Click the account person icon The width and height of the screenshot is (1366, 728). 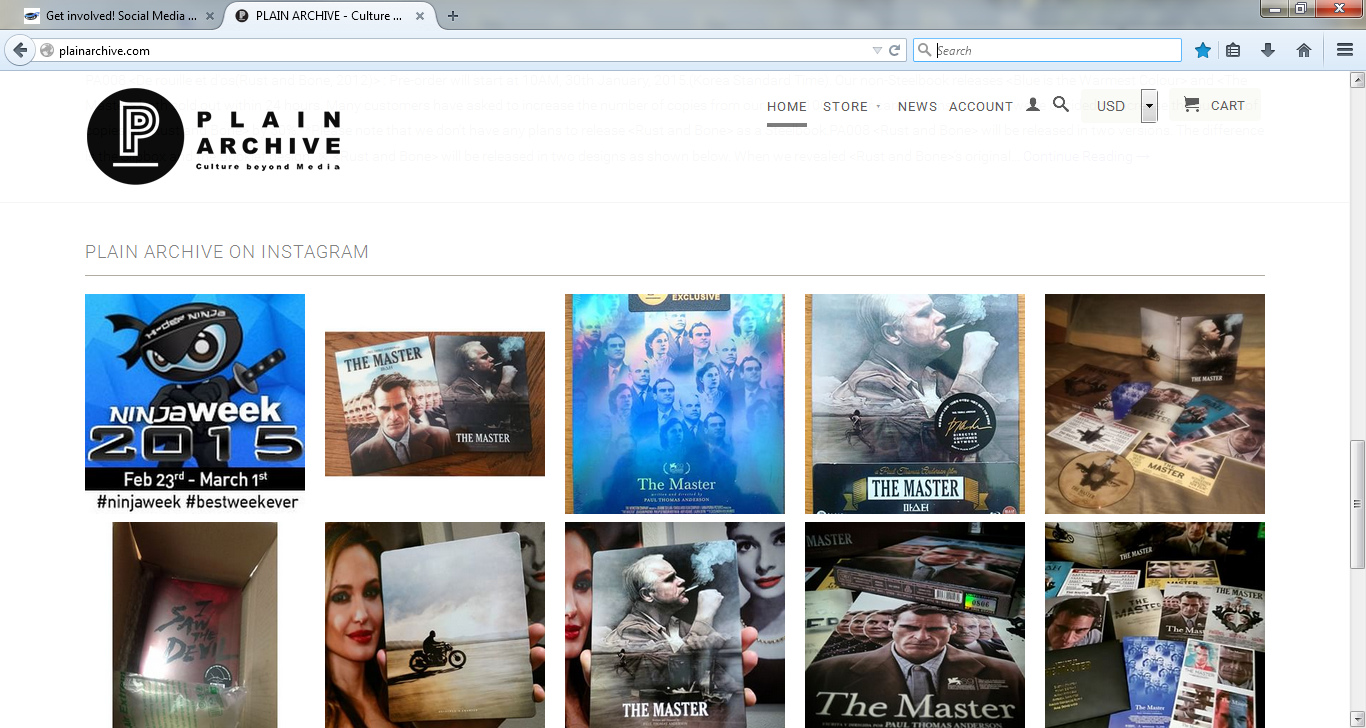tap(1033, 105)
